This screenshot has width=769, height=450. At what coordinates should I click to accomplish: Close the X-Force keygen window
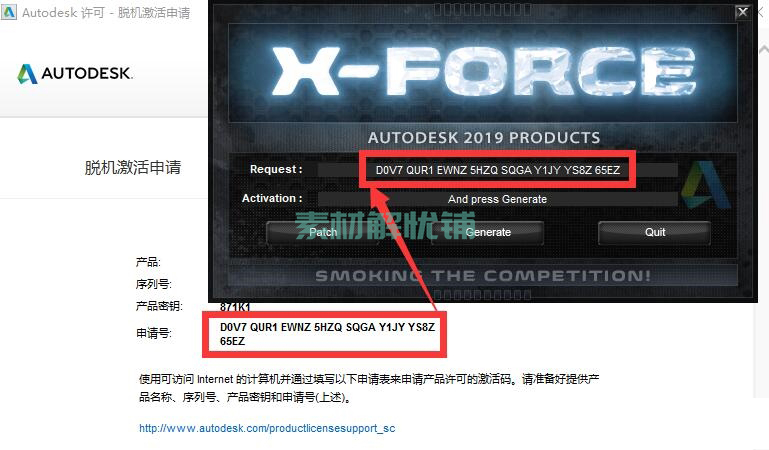(743, 11)
